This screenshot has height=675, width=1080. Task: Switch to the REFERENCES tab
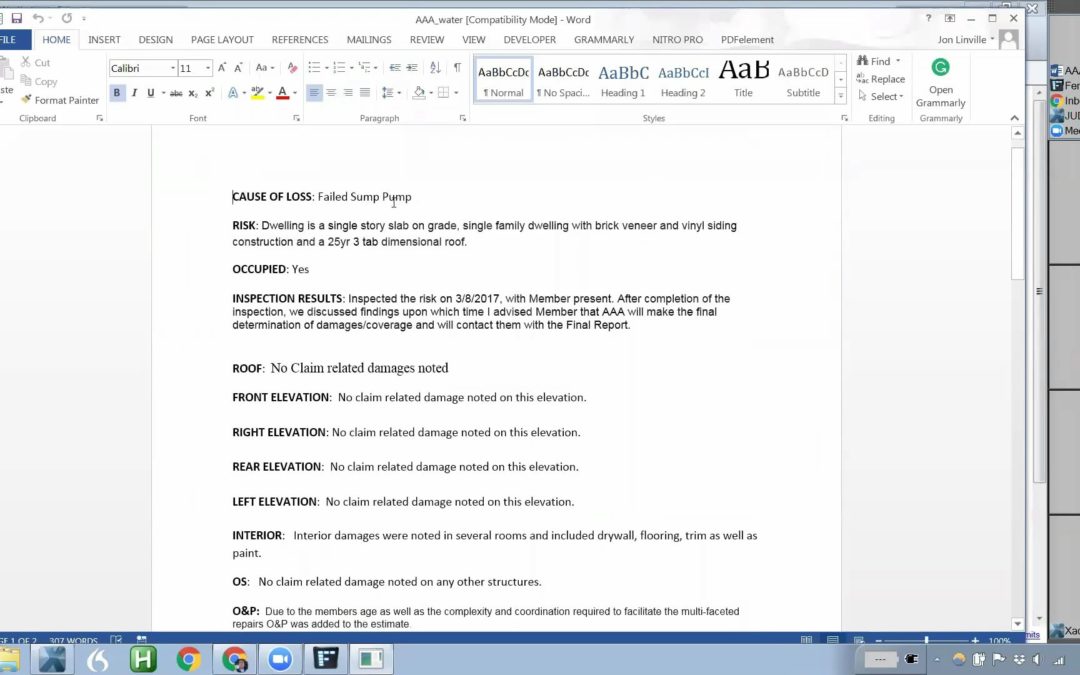click(x=300, y=39)
